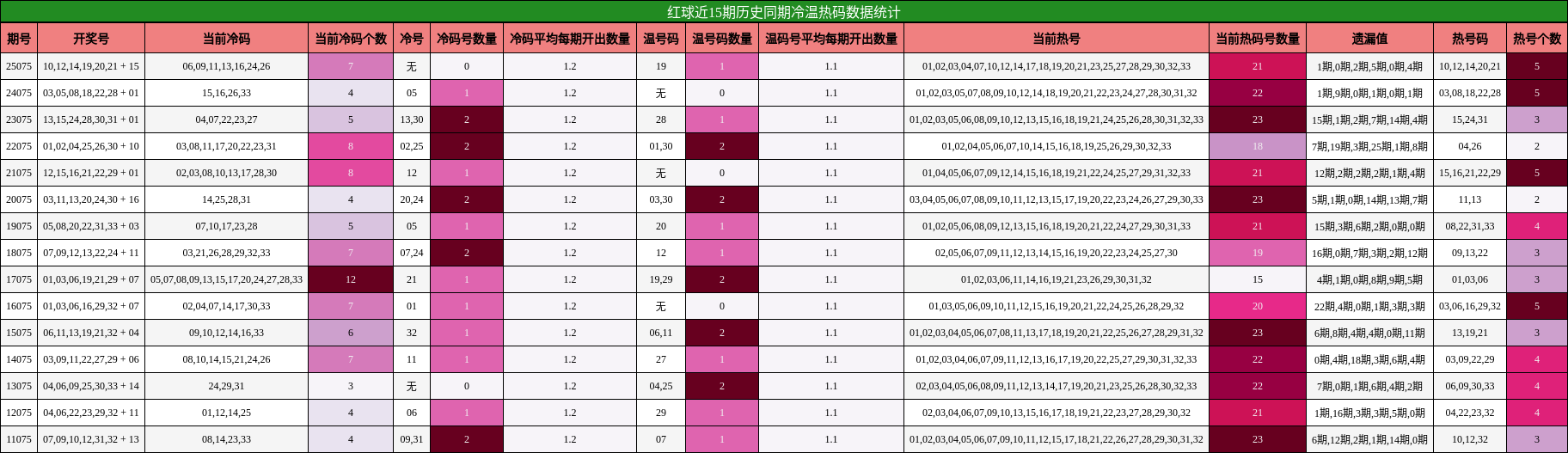This screenshot has height=453, width=1568.
Task: Select the 期号 column header
Action: (x=19, y=39)
